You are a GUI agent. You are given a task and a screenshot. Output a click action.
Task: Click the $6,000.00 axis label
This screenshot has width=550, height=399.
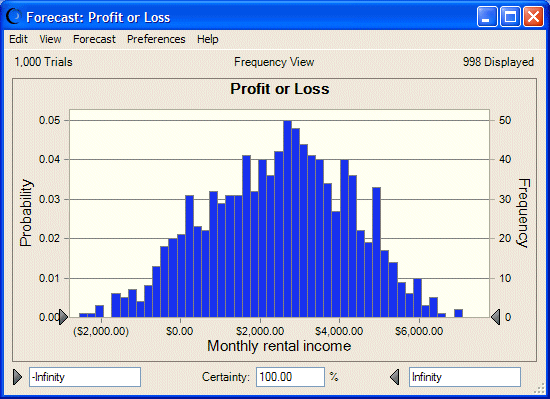[x=419, y=331]
